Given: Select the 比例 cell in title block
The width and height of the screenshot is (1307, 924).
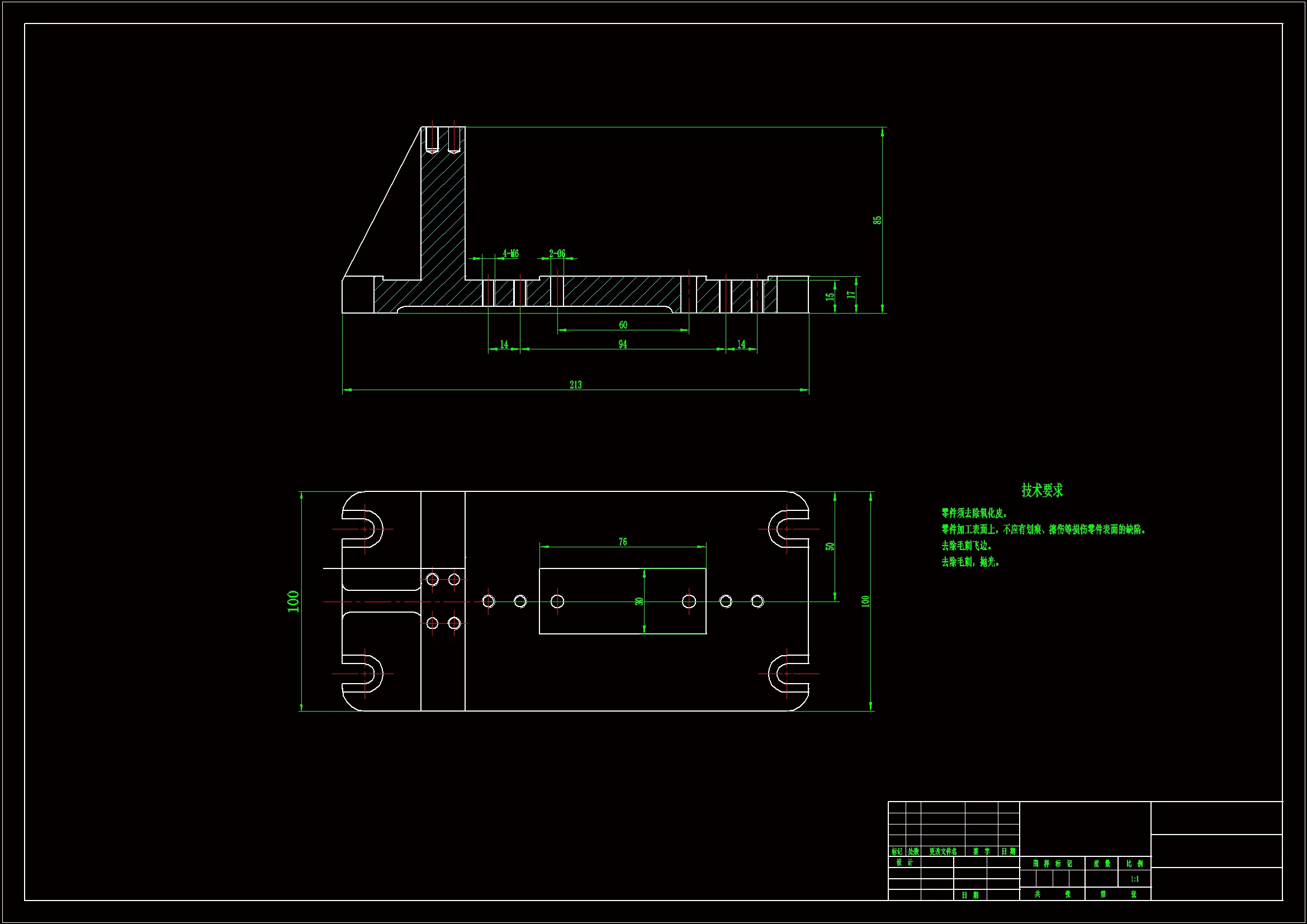Looking at the screenshot, I should click(1134, 864).
